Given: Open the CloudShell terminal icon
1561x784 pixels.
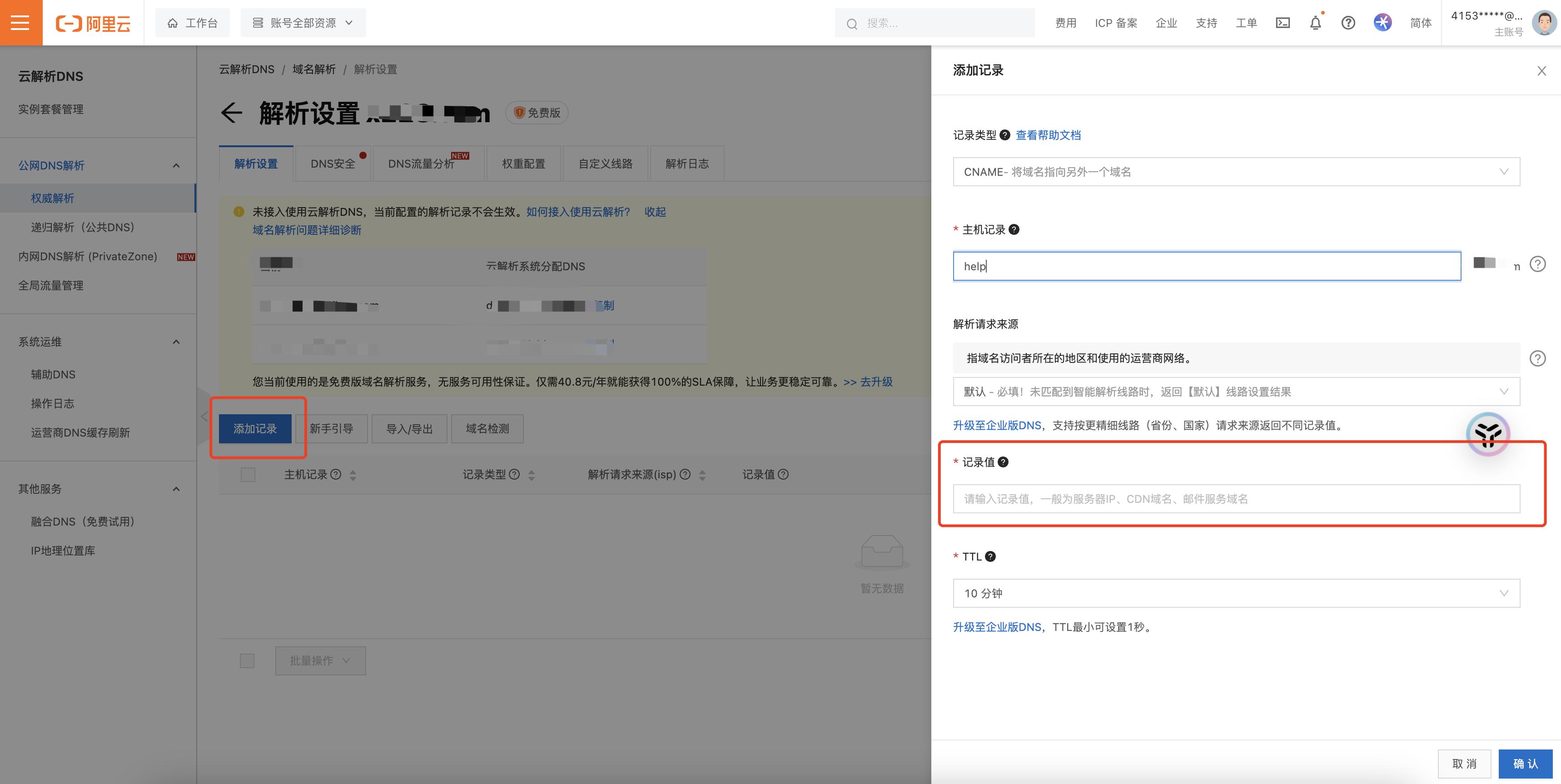Looking at the screenshot, I should (1283, 22).
